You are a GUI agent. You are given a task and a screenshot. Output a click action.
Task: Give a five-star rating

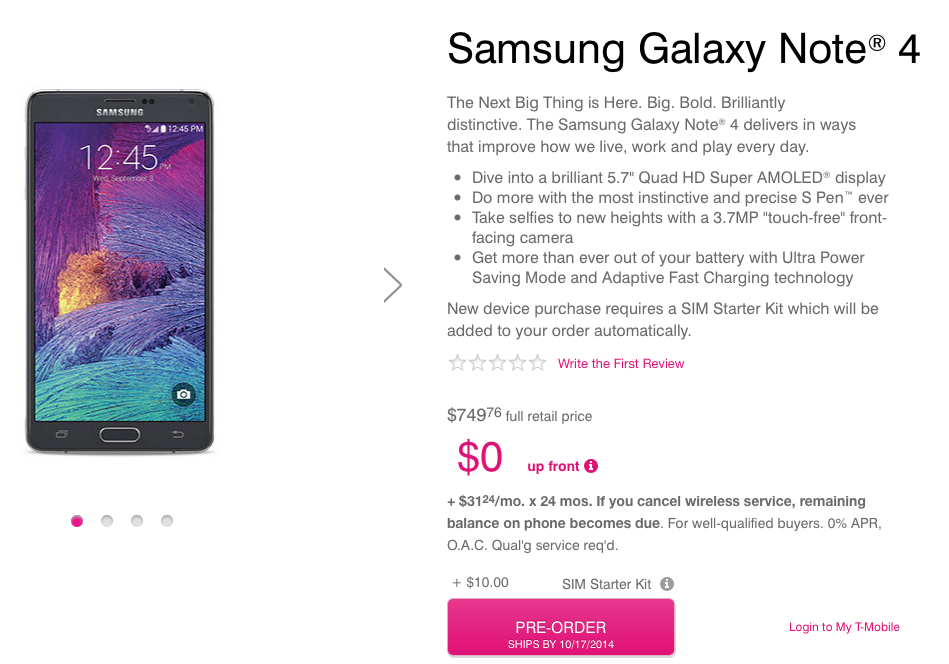coord(538,363)
